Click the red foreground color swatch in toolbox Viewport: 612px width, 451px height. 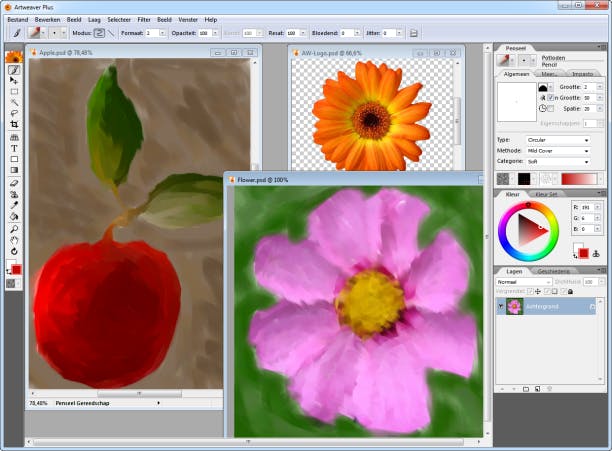coord(16,269)
